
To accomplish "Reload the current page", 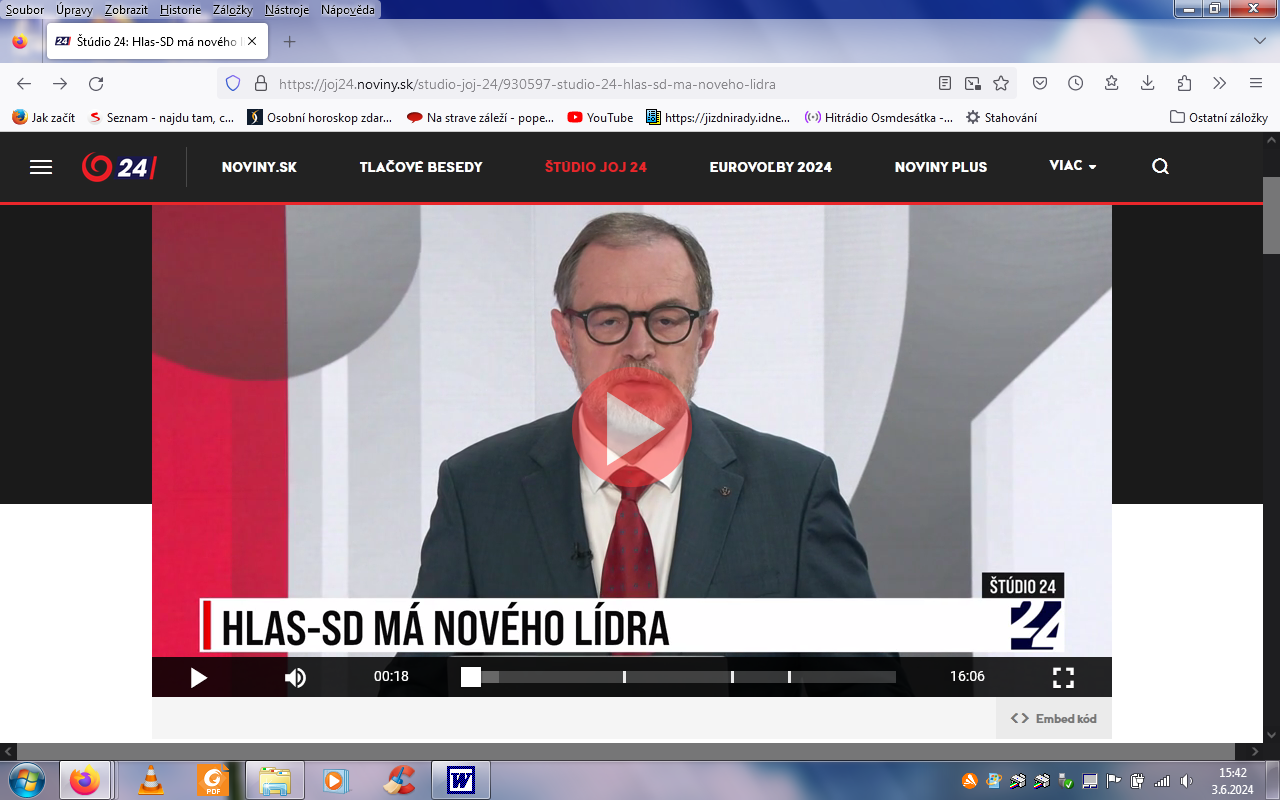I will 96,84.
